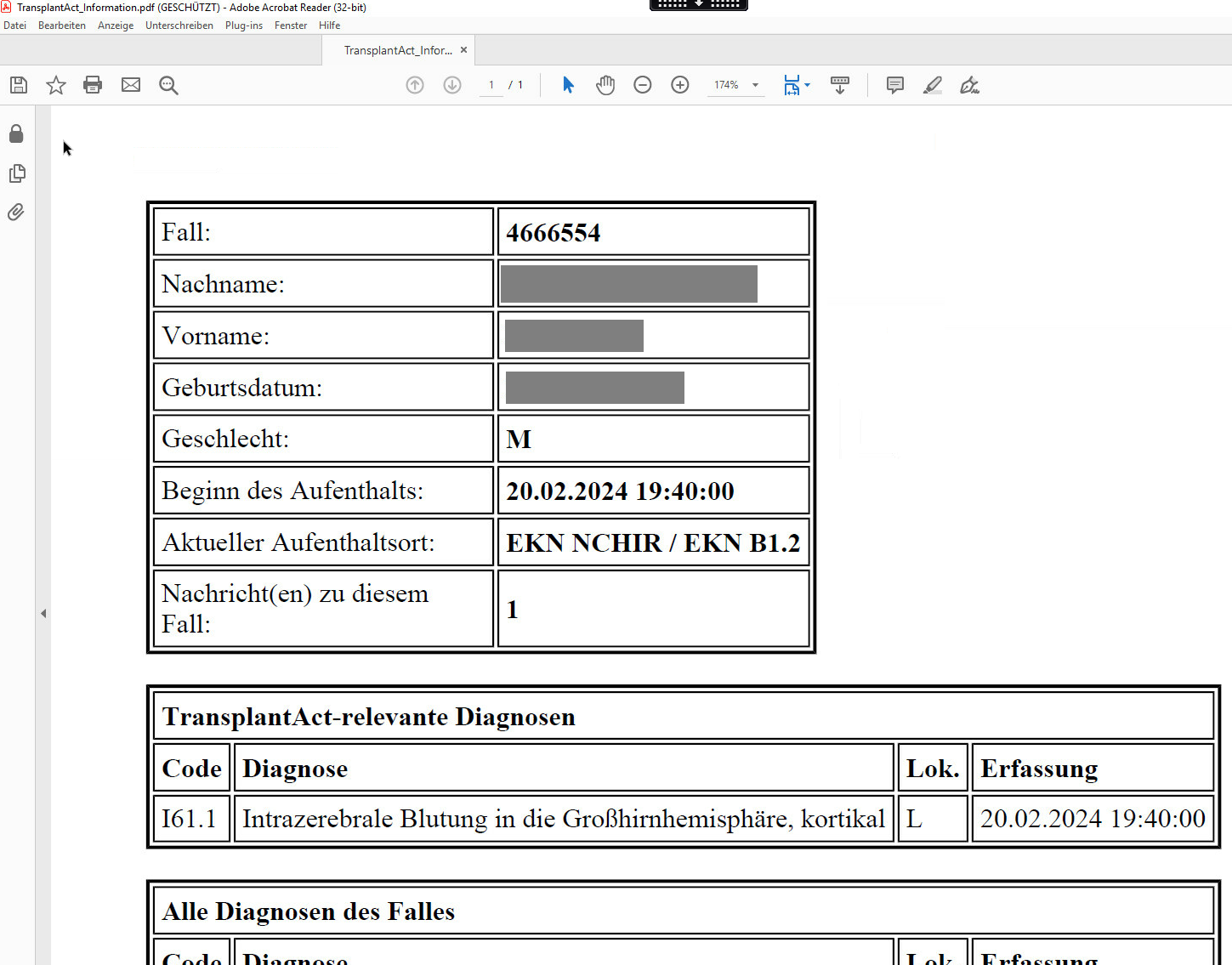Click the Save file icon
This screenshot has height=965, width=1232.
pyautogui.click(x=19, y=85)
